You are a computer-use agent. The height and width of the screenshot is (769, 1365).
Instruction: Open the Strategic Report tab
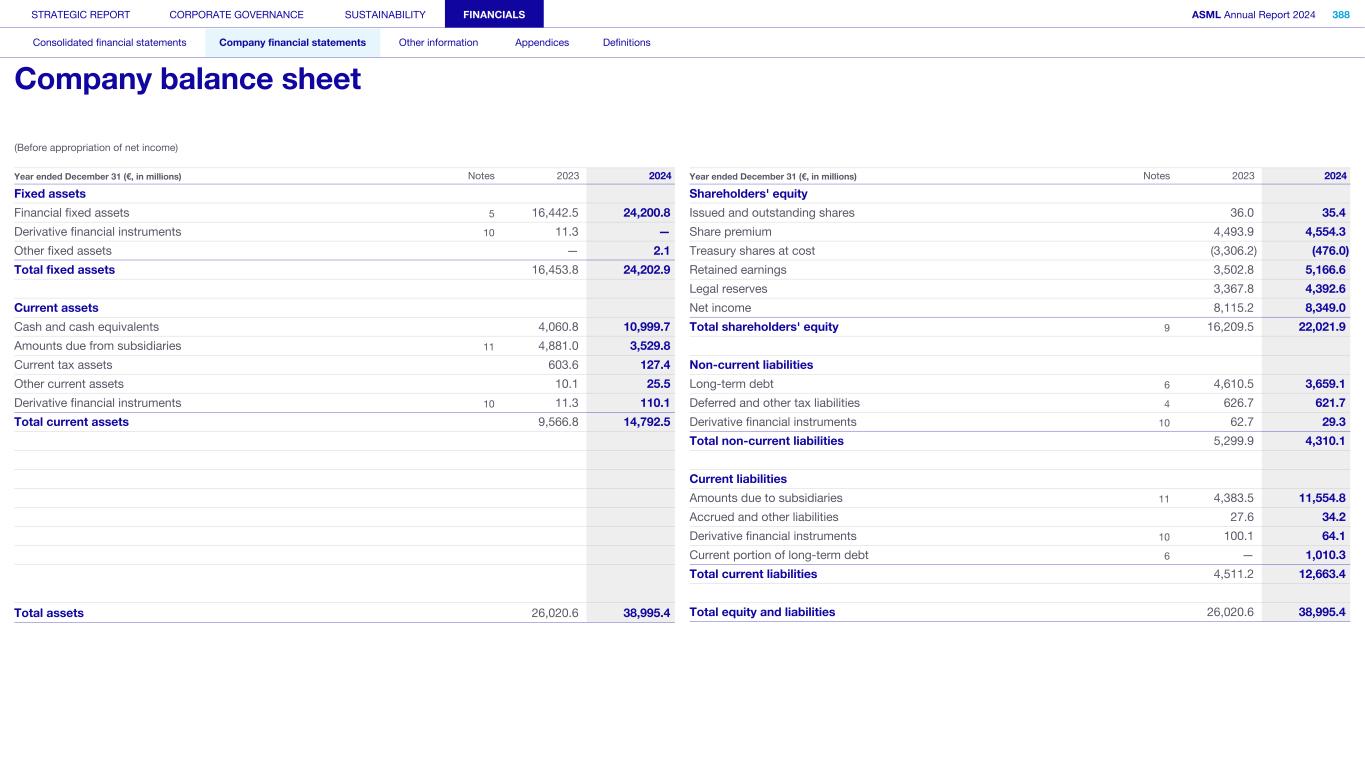click(x=80, y=15)
